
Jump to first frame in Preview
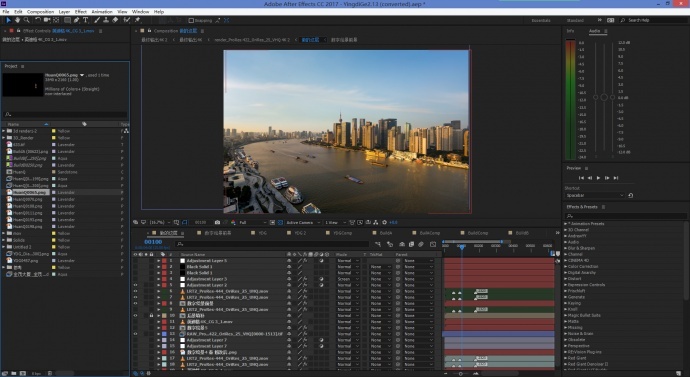click(x=581, y=178)
